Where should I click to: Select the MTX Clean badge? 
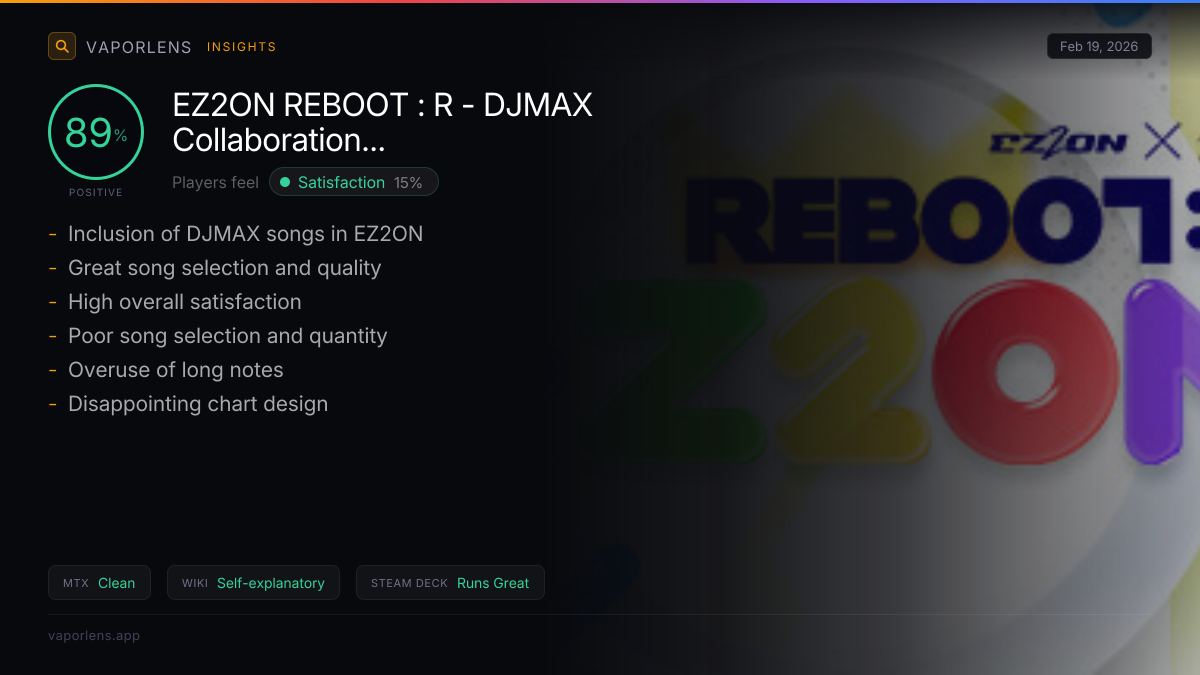click(x=99, y=583)
